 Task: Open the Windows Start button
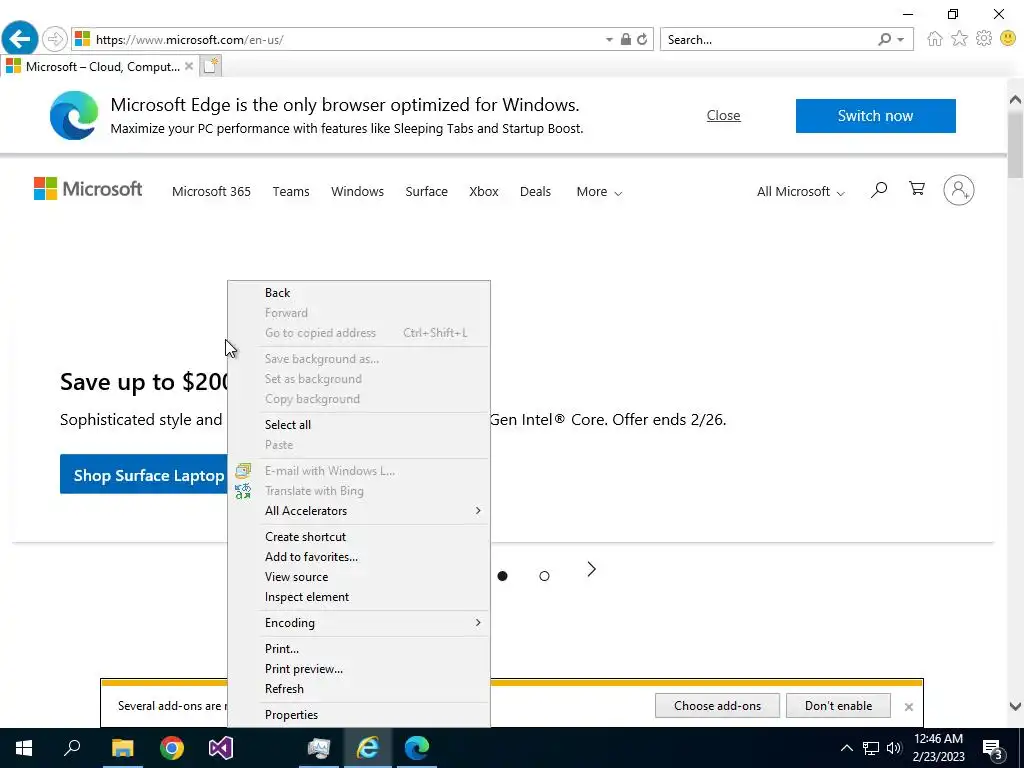(x=24, y=748)
